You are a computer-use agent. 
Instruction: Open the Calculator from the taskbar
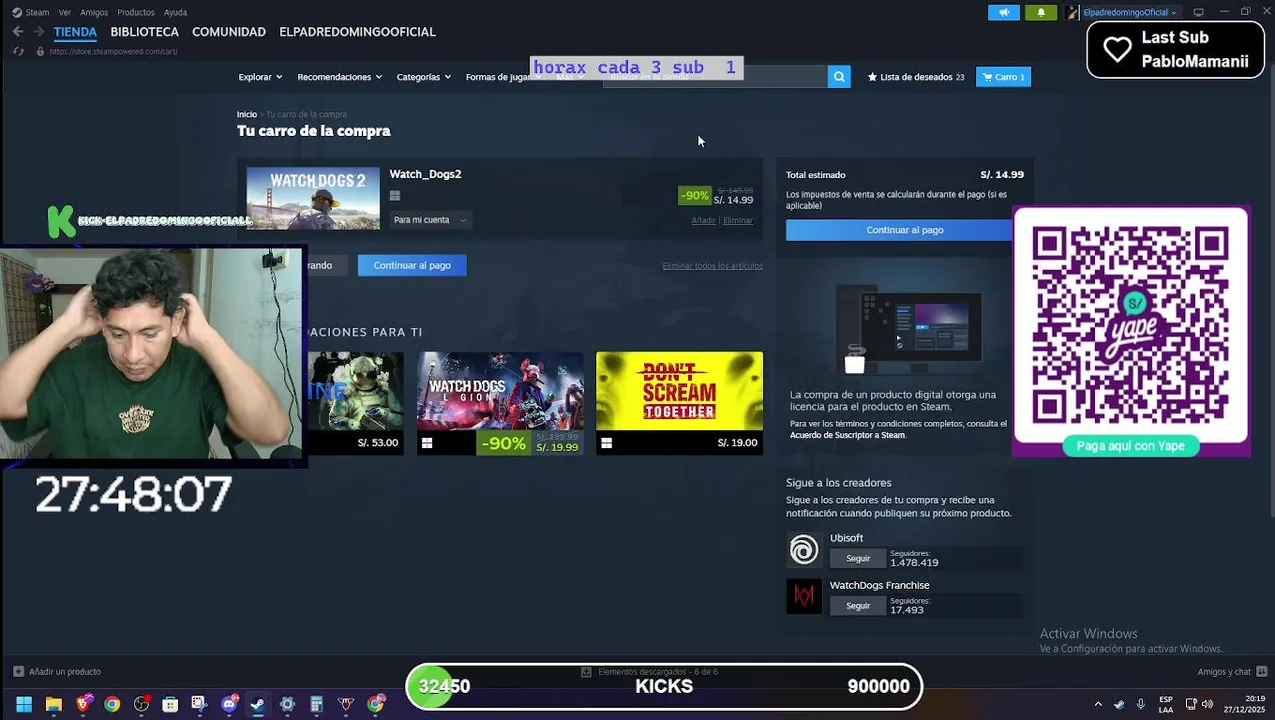[316, 704]
